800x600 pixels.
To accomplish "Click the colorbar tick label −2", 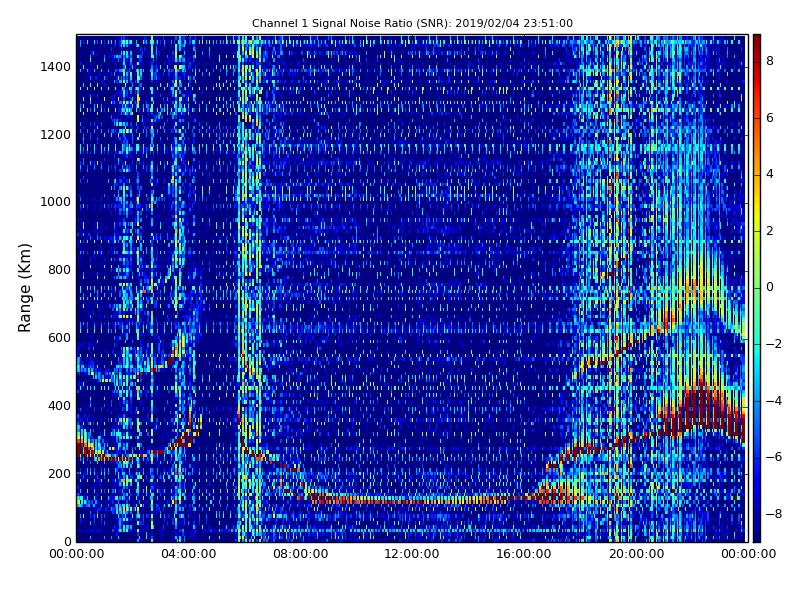I will (773, 344).
